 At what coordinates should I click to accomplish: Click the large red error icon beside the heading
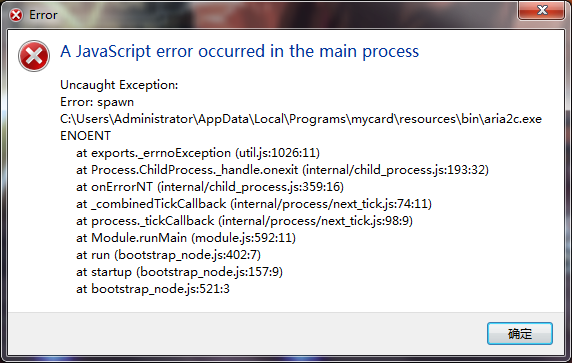click(x=34, y=56)
